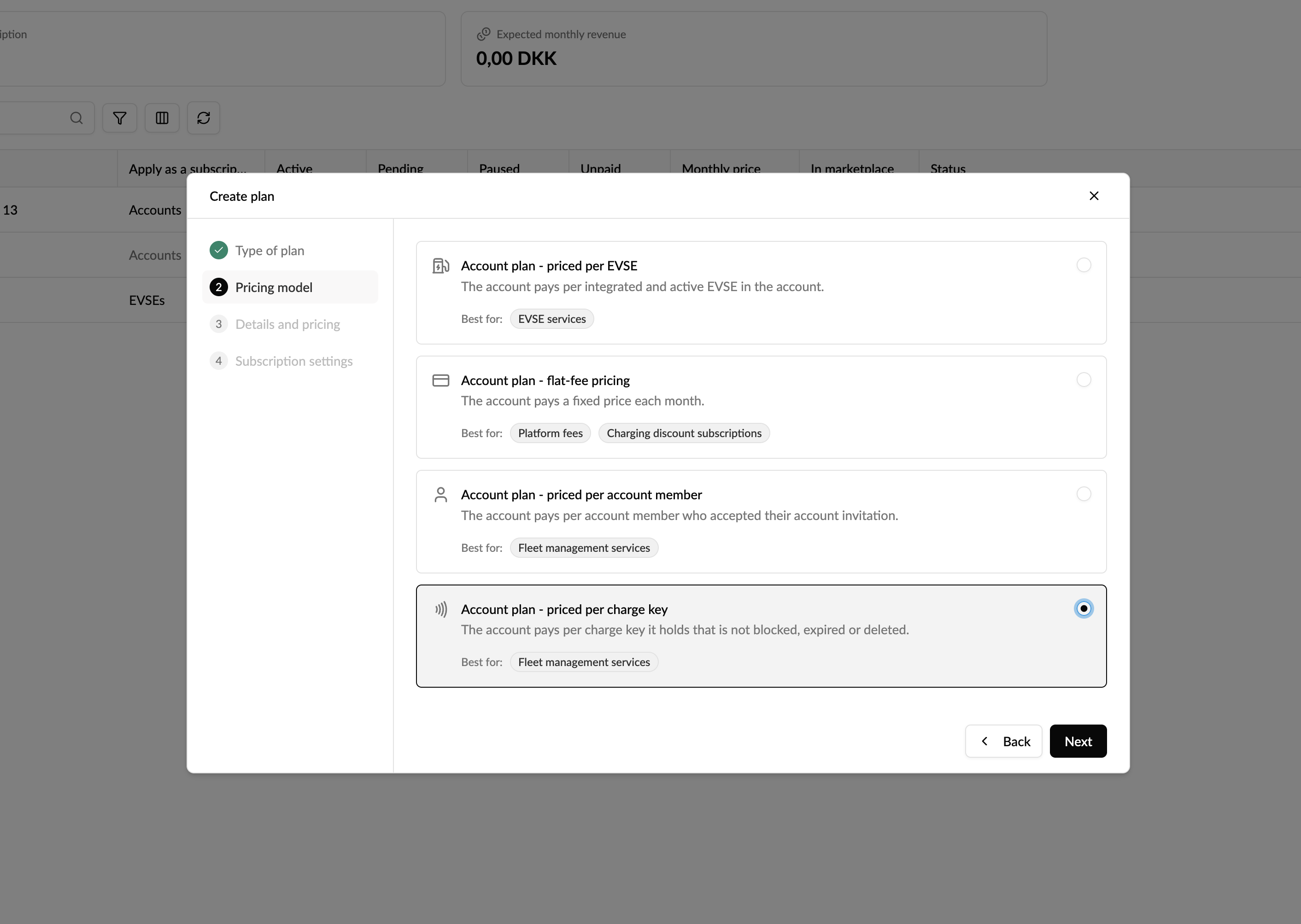1301x924 pixels.
Task: Open the filter funnel button
Action: (x=119, y=118)
